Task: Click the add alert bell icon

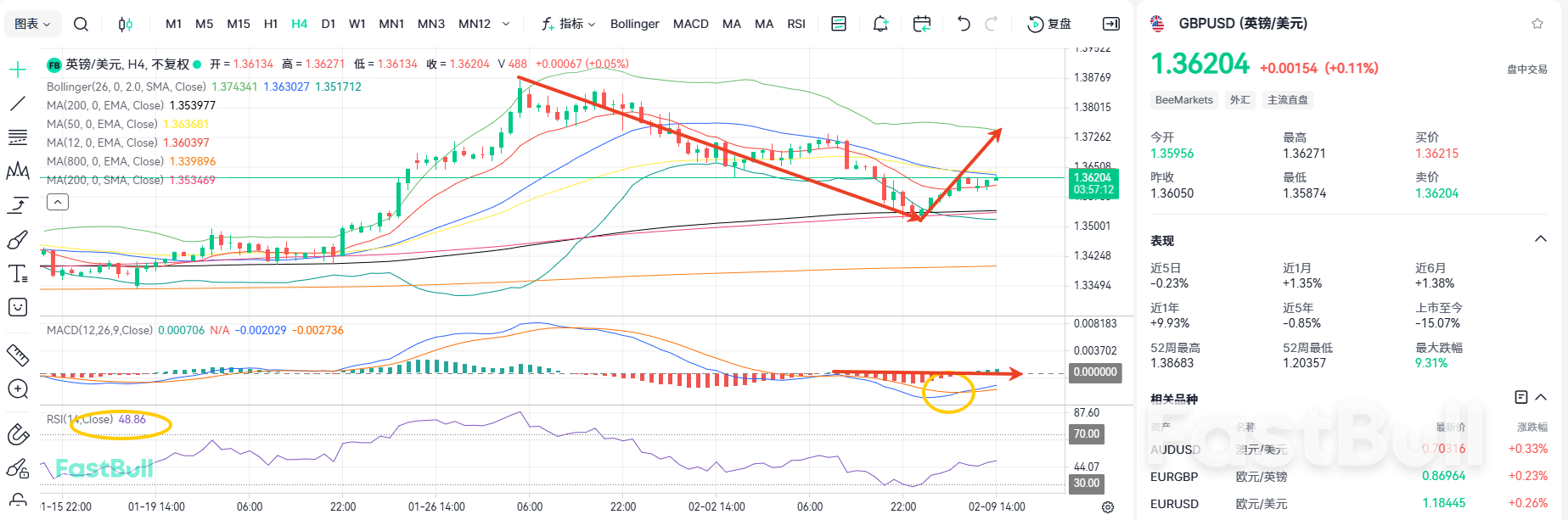Action: pyautogui.click(x=880, y=24)
